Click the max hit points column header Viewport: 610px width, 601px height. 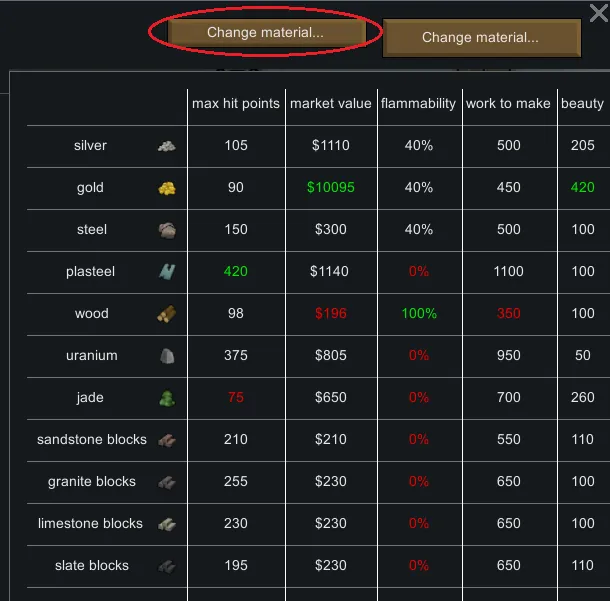pos(236,104)
